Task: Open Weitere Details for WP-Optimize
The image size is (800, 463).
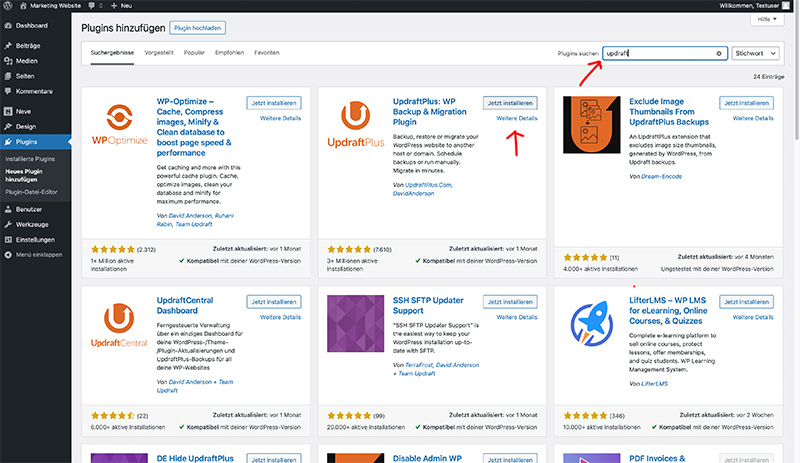Action: 281,118
